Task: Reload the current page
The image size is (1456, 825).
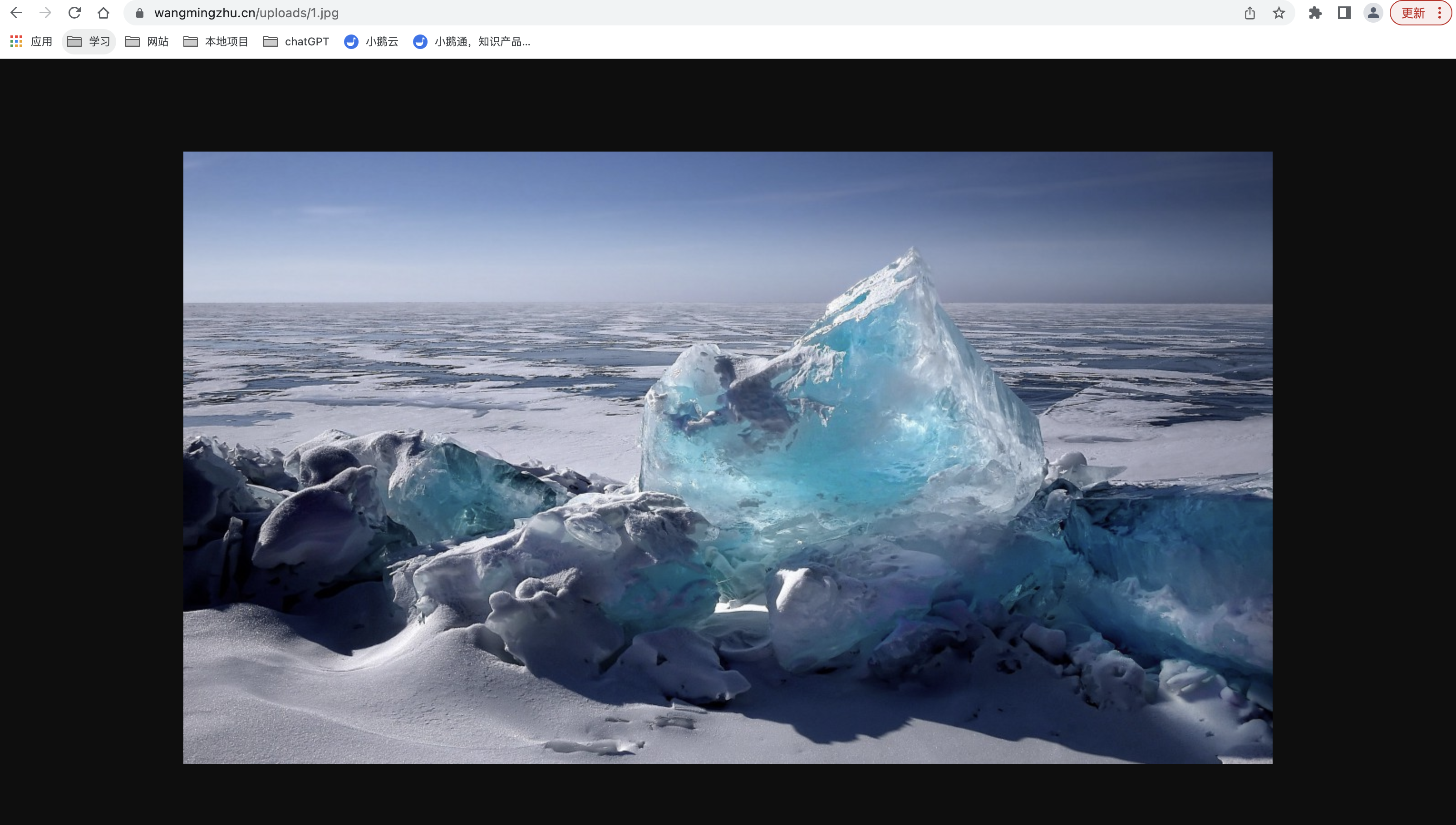Action: (x=74, y=12)
